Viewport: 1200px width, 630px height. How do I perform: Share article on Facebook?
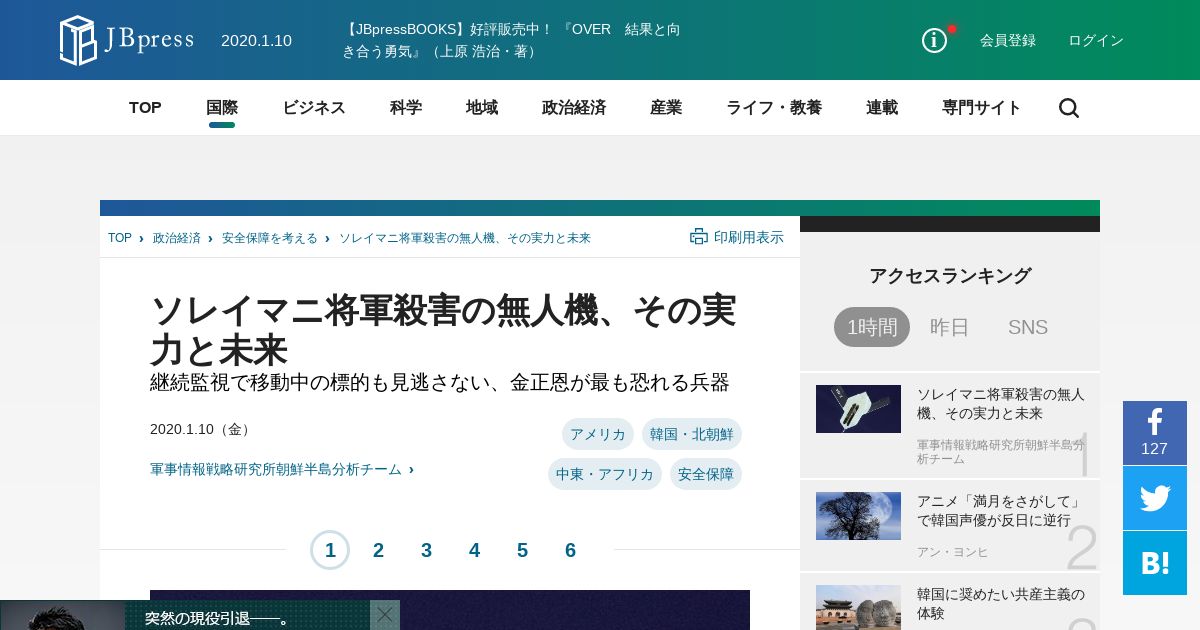(x=1155, y=433)
